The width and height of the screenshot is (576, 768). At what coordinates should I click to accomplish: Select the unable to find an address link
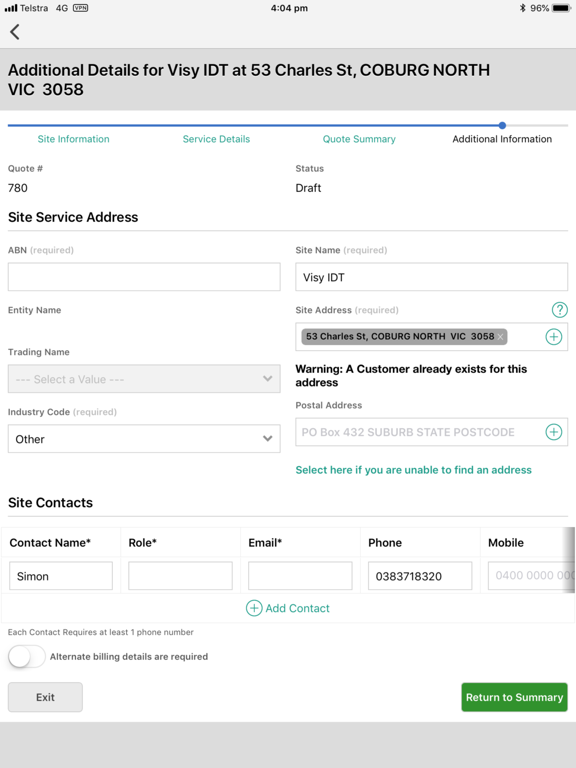(x=413, y=470)
